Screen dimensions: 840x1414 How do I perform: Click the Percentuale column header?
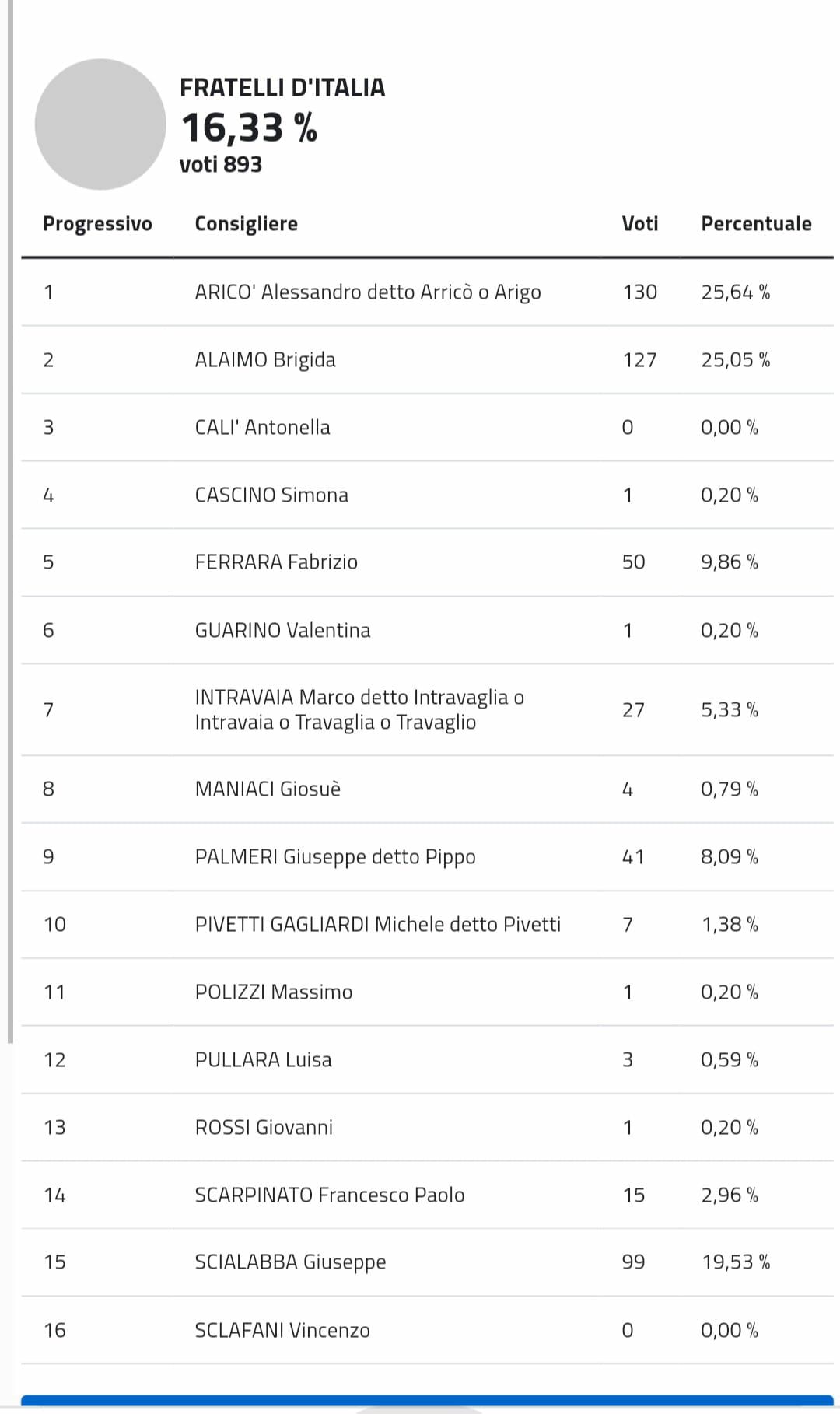756,224
